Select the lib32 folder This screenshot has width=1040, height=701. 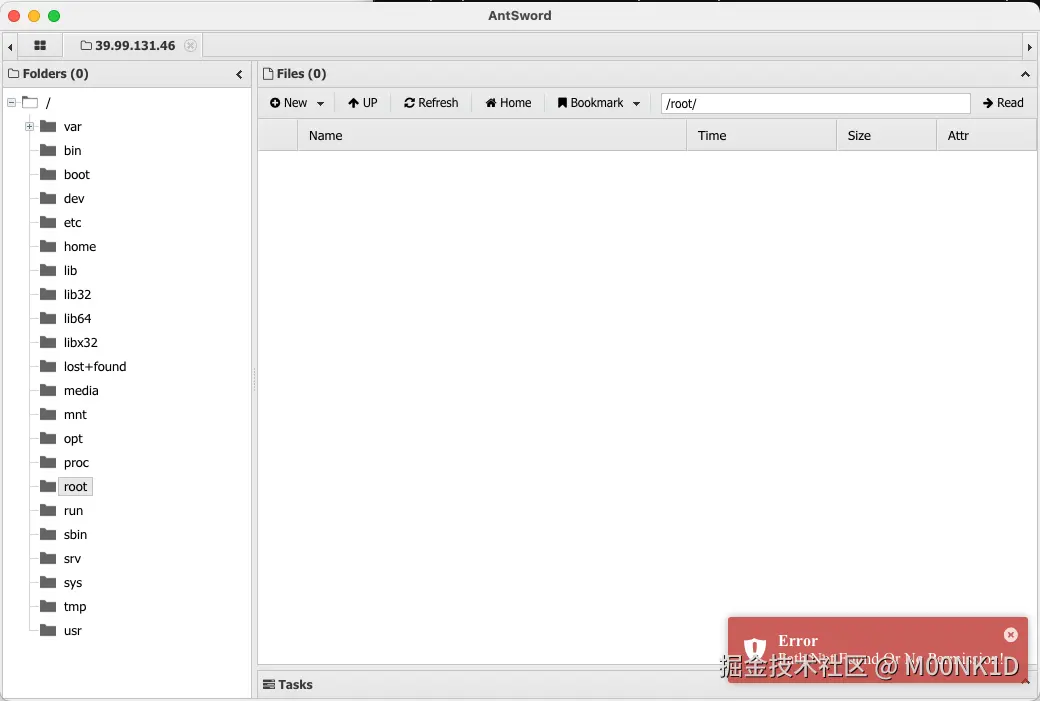(77, 294)
